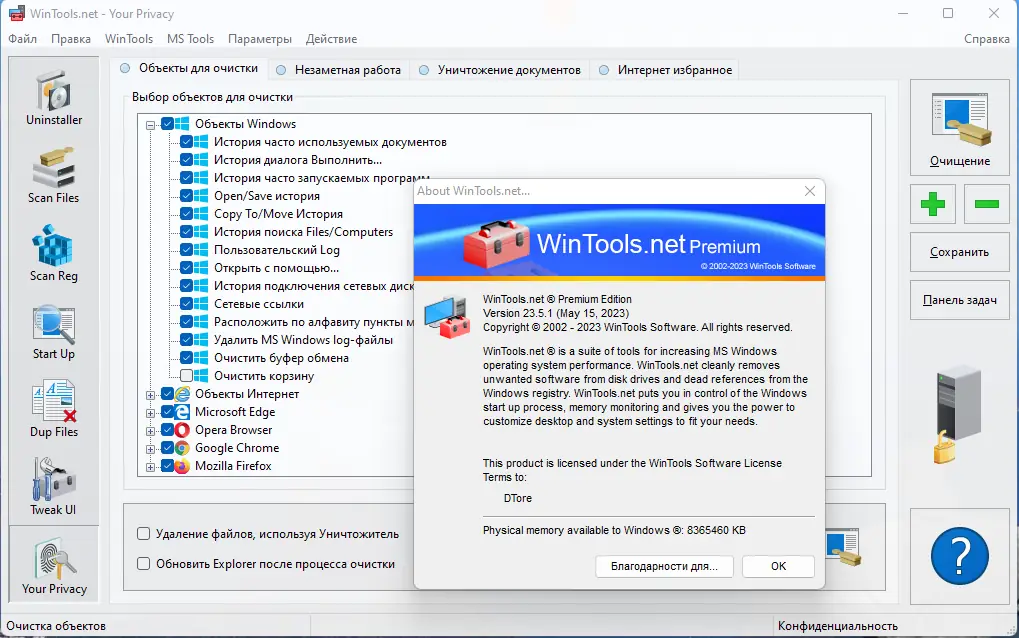Click the Internet Explorer icon for Объекты Интернет
This screenshot has height=638, width=1019.
tap(183, 394)
